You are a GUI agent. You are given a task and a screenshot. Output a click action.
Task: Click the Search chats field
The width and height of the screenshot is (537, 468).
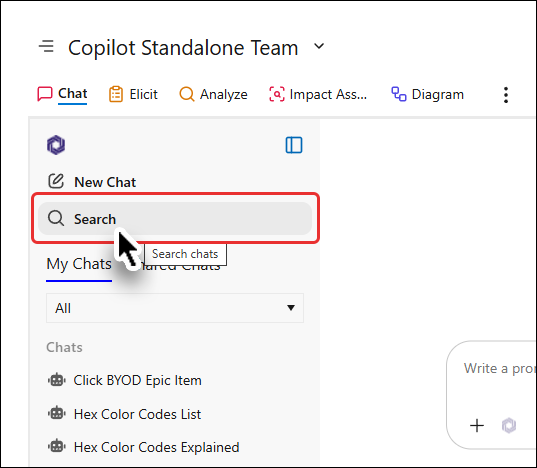tap(175, 218)
